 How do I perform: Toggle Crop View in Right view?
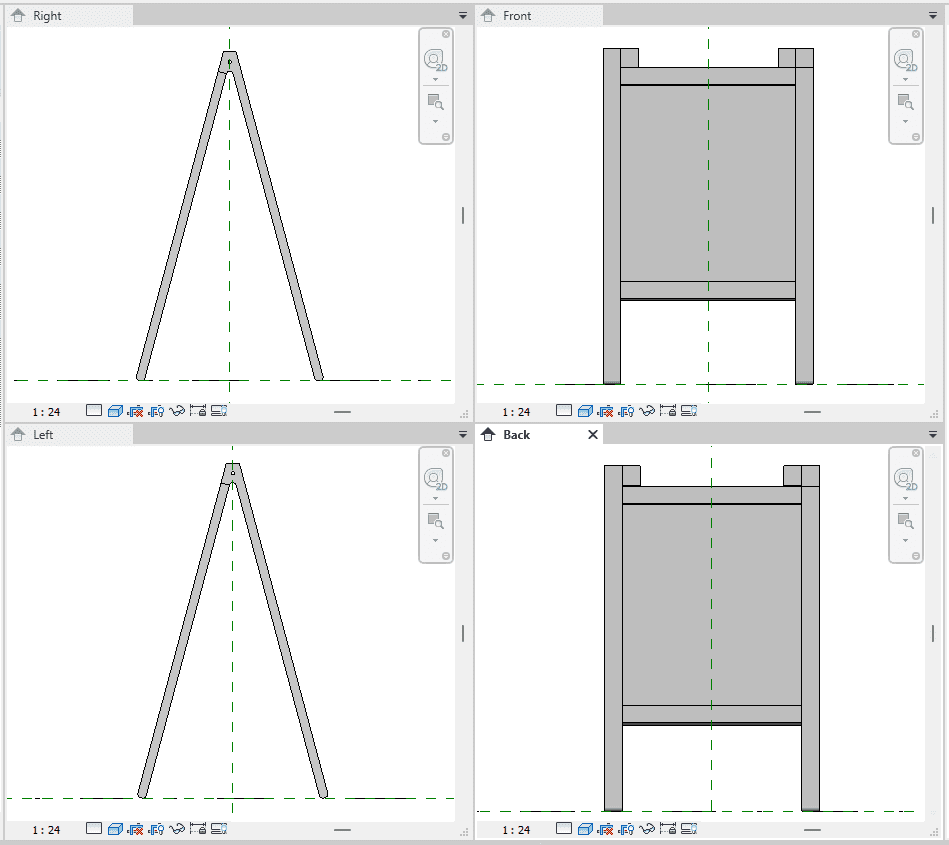tap(136, 410)
